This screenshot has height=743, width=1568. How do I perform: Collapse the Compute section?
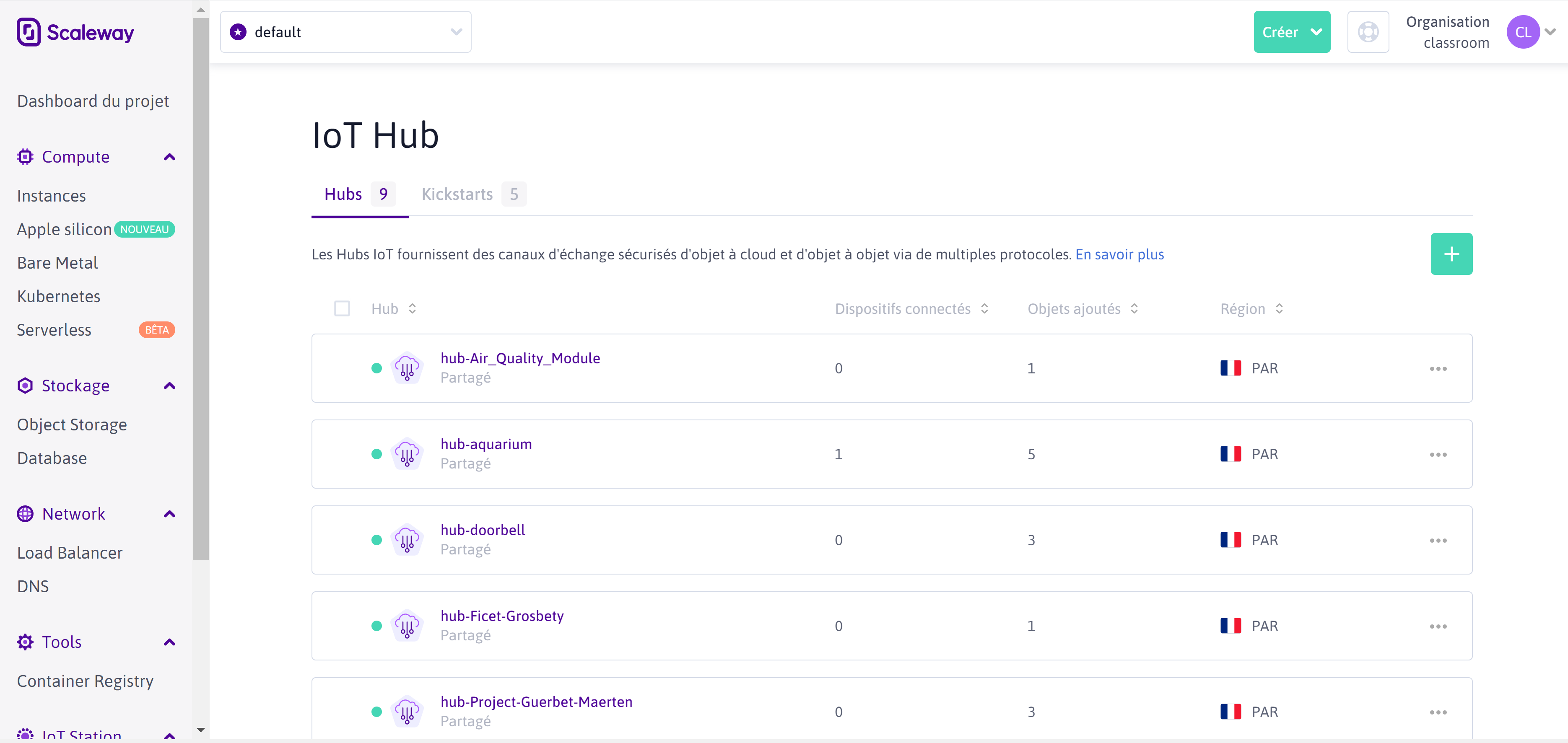(169, 157)
